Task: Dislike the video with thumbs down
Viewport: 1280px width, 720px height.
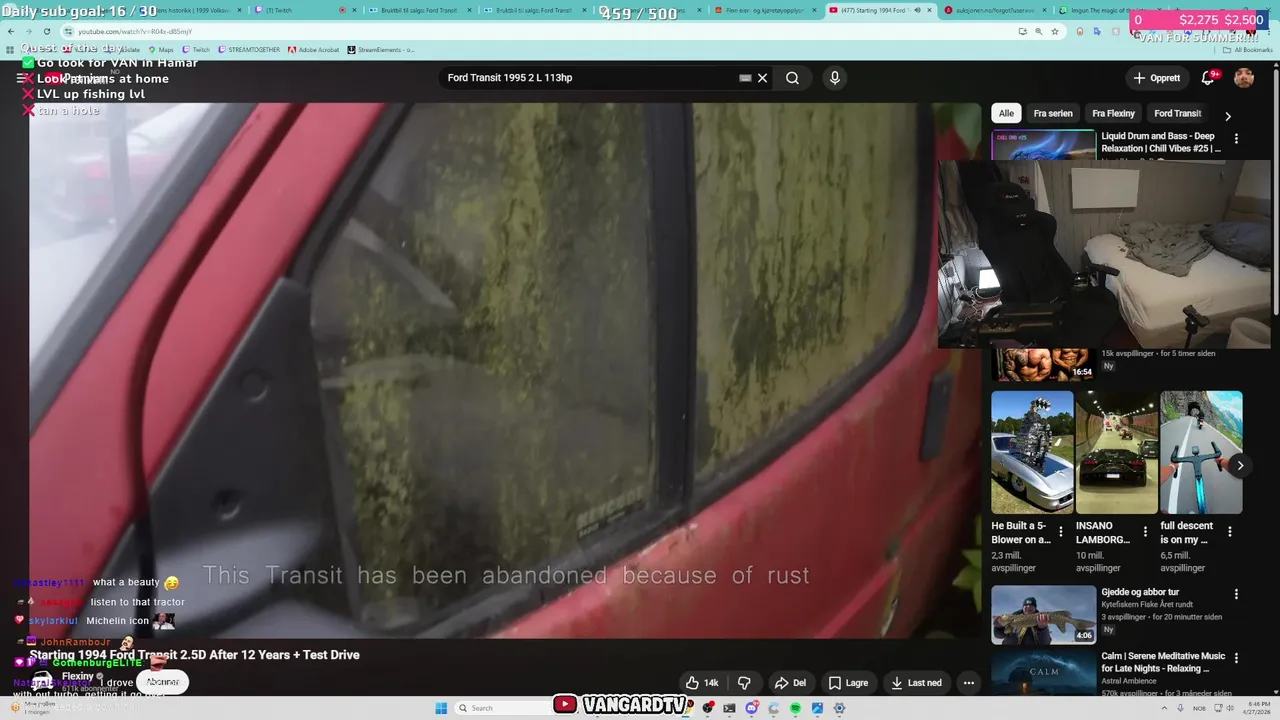Action: [744, 683]
